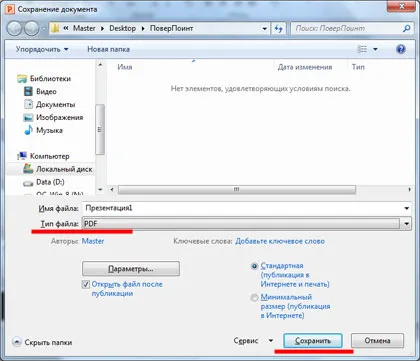Click Добавьте ключевое слово link
Image resolution: width=420 pixels, height=361 pixels.
[280, 241]
